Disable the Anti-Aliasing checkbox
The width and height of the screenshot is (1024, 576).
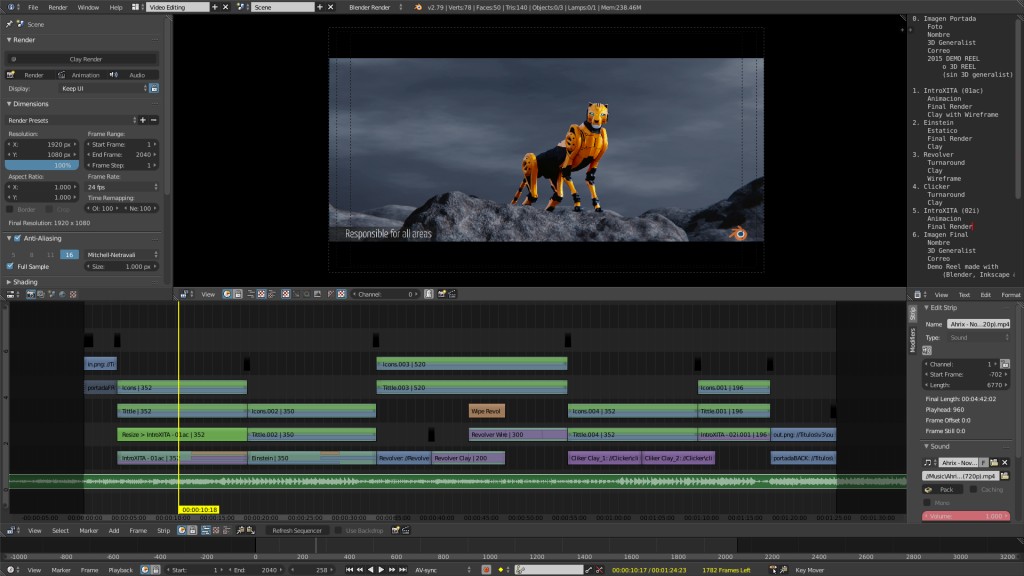17,237
